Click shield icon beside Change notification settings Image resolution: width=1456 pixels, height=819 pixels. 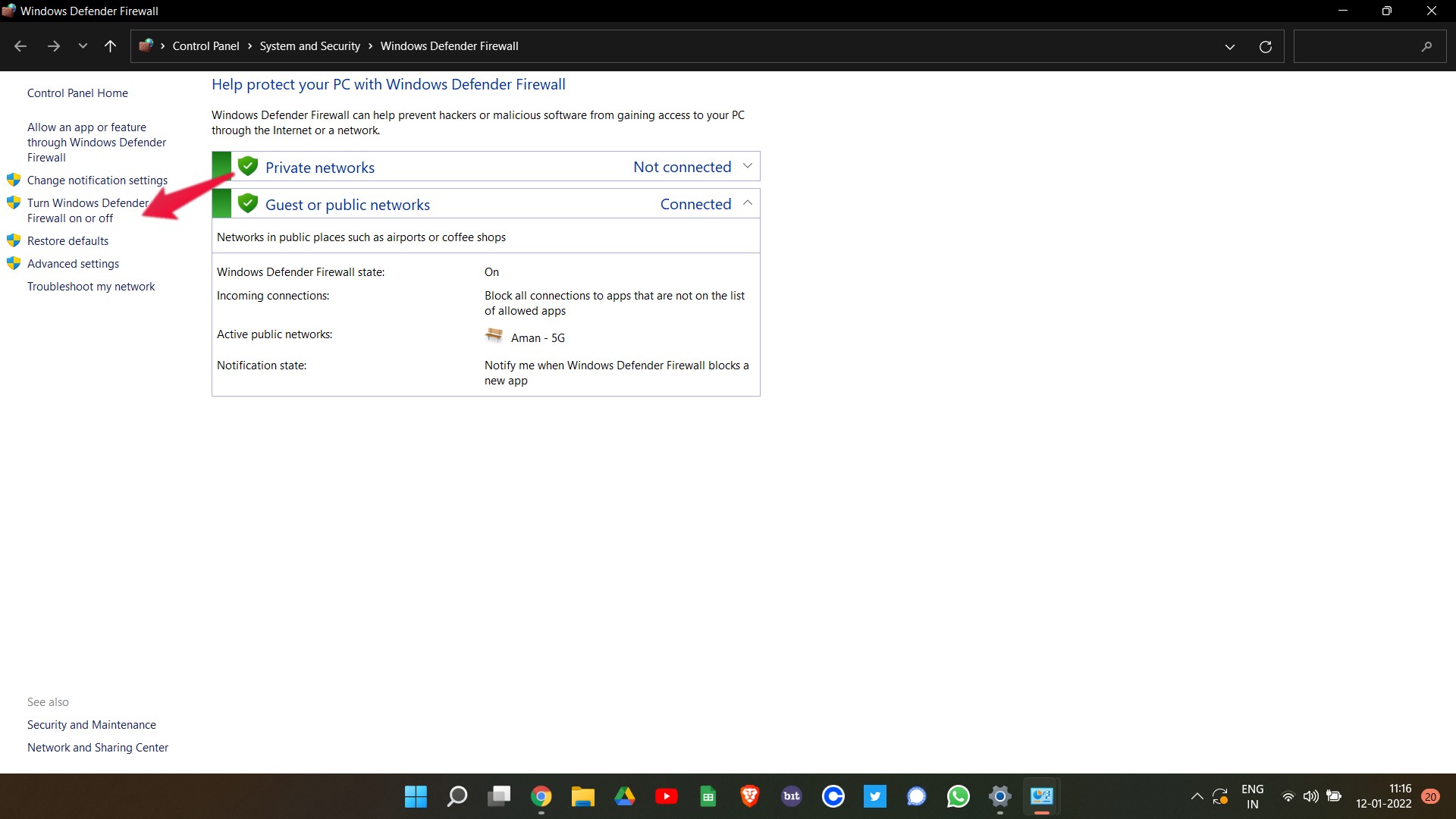coord(14,180)
